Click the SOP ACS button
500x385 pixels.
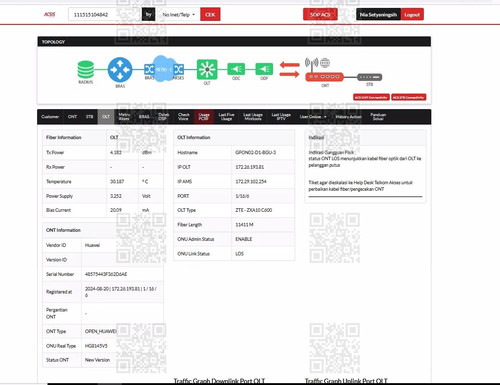pos(320,15)
